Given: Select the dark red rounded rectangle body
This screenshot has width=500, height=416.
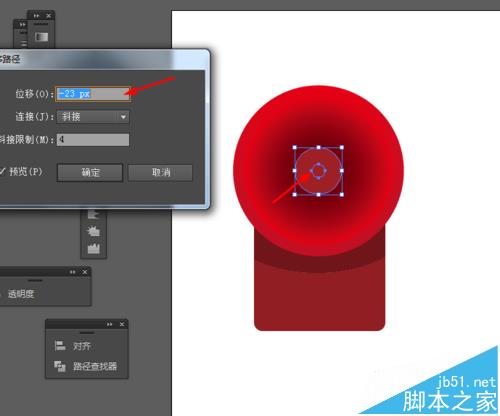Looking at the screenshot, I should (319, 300).
